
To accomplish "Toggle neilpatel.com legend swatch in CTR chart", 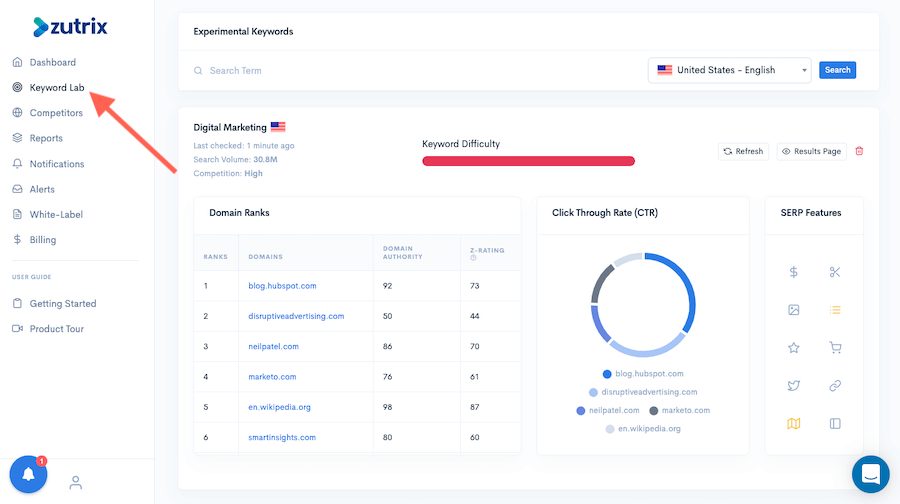I will point(580,410).
